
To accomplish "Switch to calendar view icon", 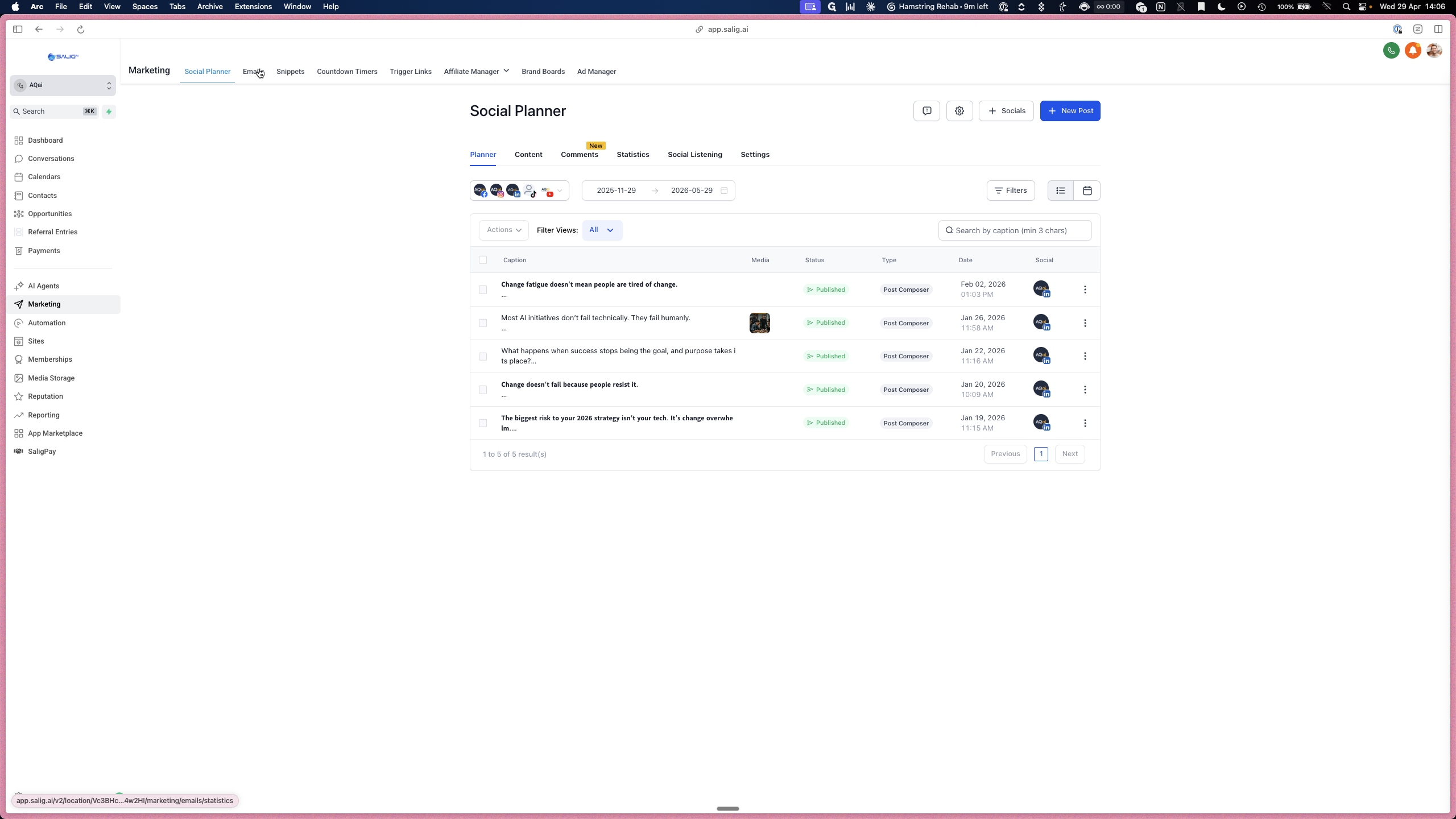I will (1087, 191).
